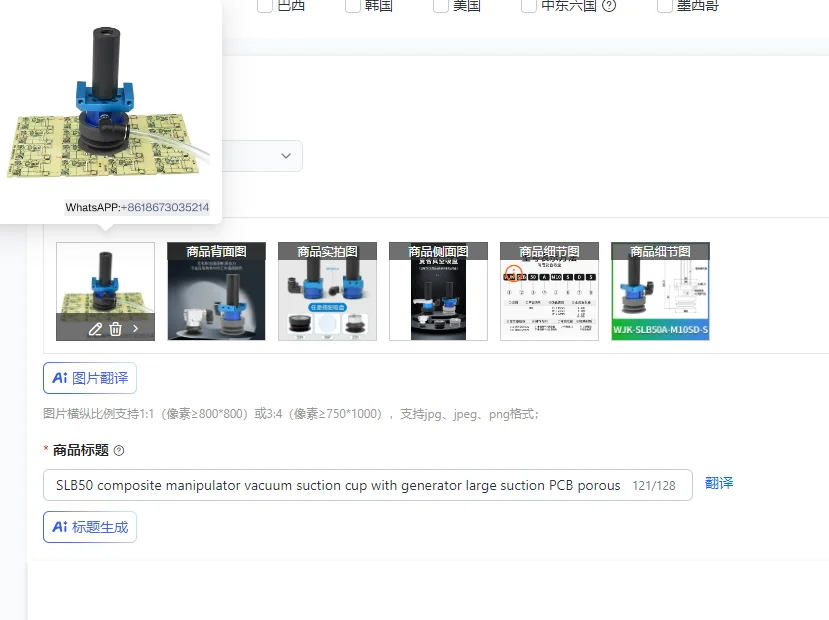The image size is (829, 620).
Task: Click the image ratio hint text 图片横纵比例支持1:1
Action: (x=291, y=414)
